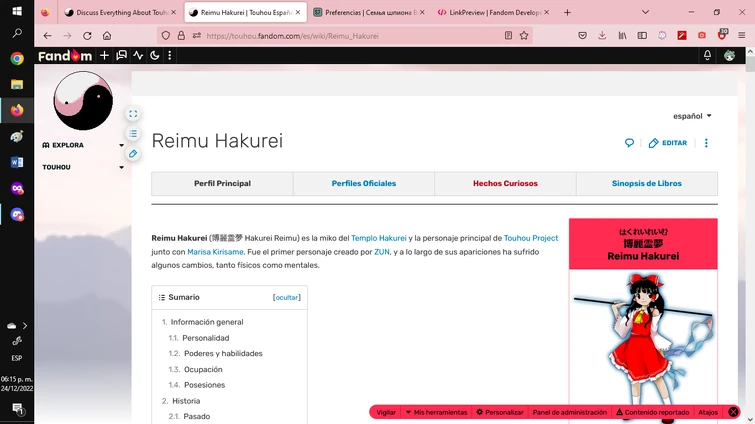Open the user avatar menu

pyautogui.click(x=729, y=55)
